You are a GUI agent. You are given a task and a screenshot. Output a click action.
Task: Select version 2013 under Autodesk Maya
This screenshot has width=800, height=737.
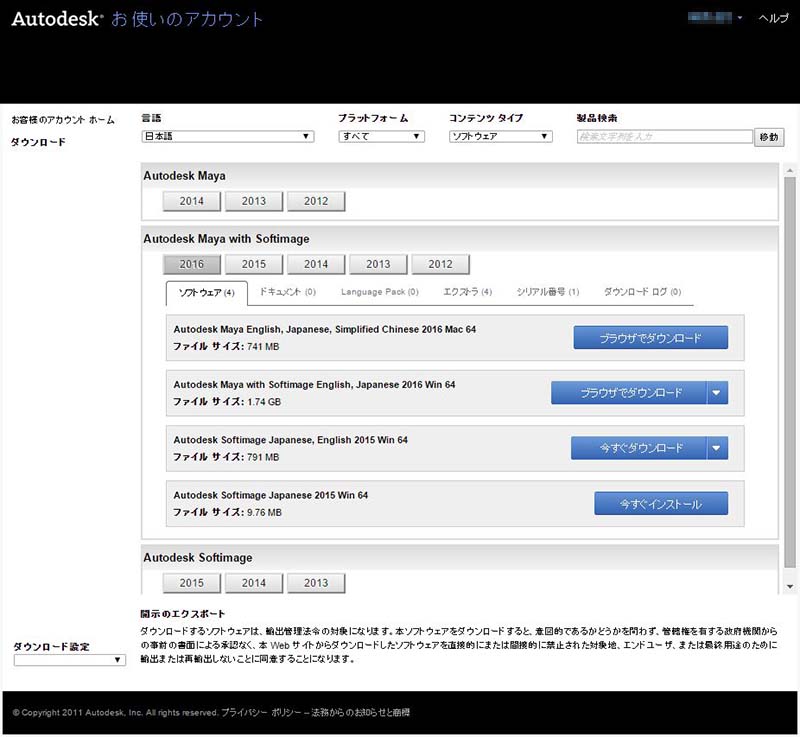(x=254, y=201)
